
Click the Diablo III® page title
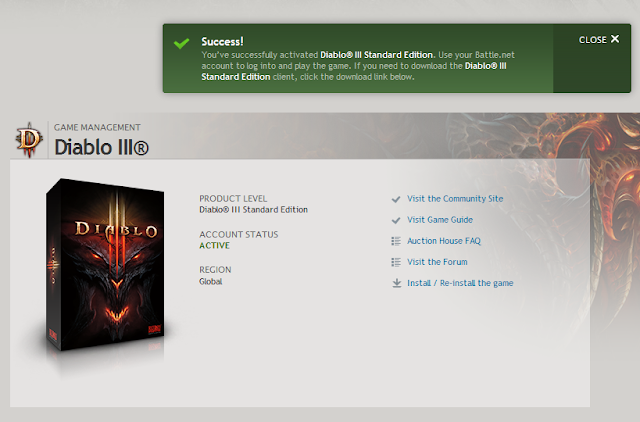click(x=102, y=147)
